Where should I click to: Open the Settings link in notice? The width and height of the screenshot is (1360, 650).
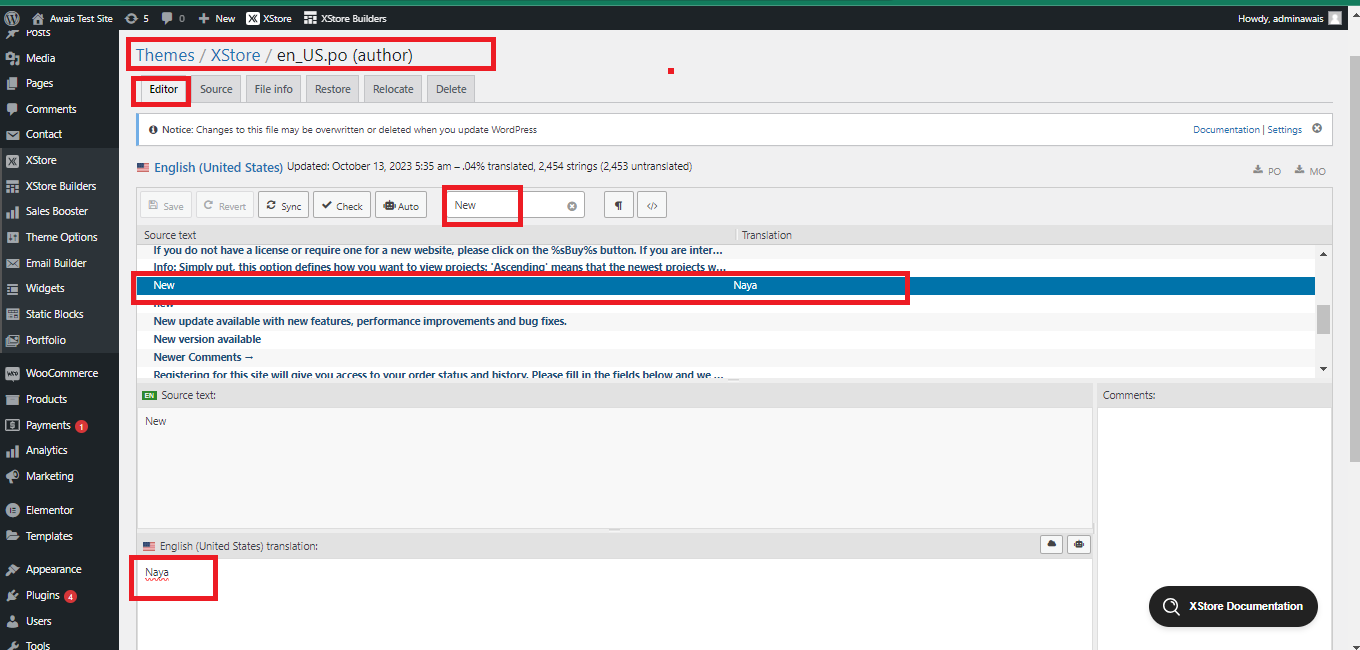1285,130
